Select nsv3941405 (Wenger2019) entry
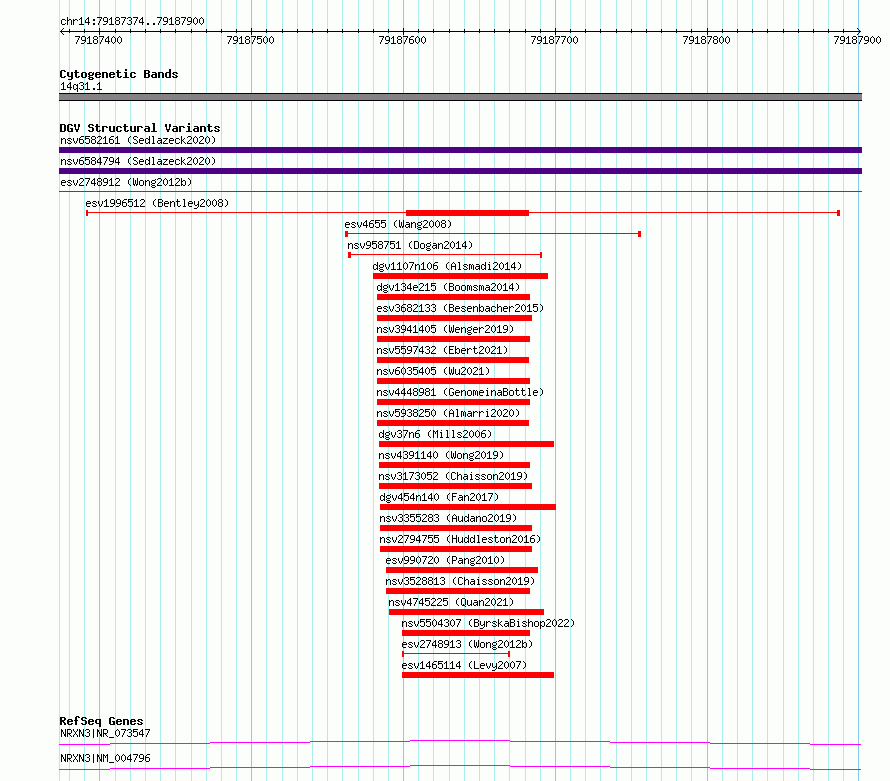The image size is (890, 781). pyautogui.click(x=445, y=329)
